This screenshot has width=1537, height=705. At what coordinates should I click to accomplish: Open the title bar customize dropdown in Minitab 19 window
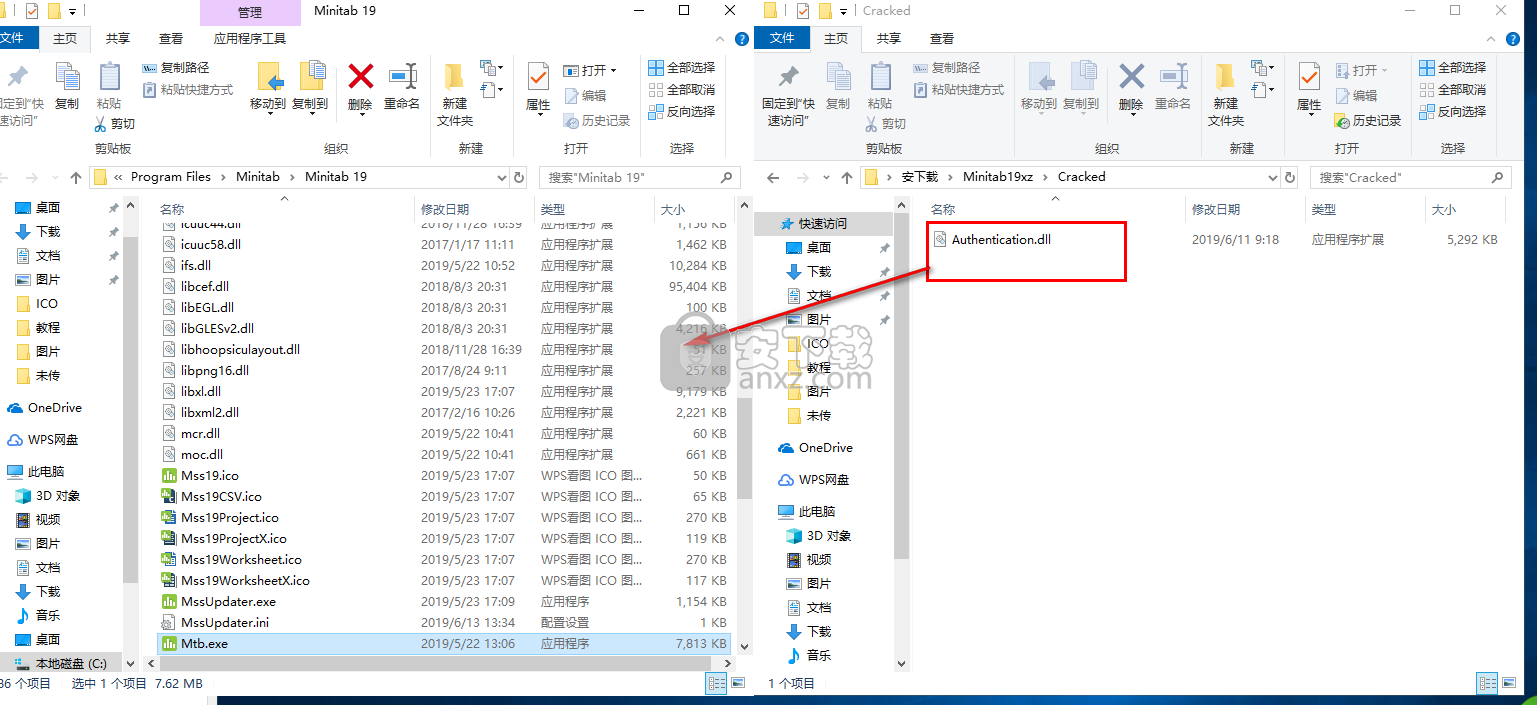73,11
